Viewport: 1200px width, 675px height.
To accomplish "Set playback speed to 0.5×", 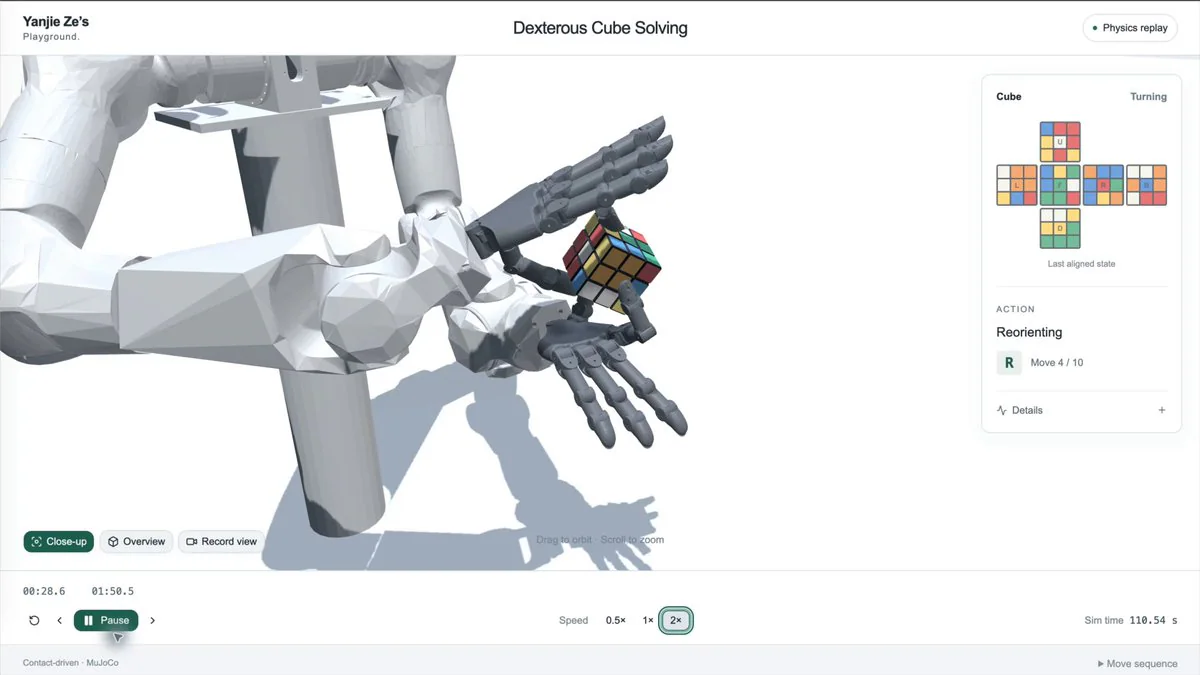I will tap(616, 620).
